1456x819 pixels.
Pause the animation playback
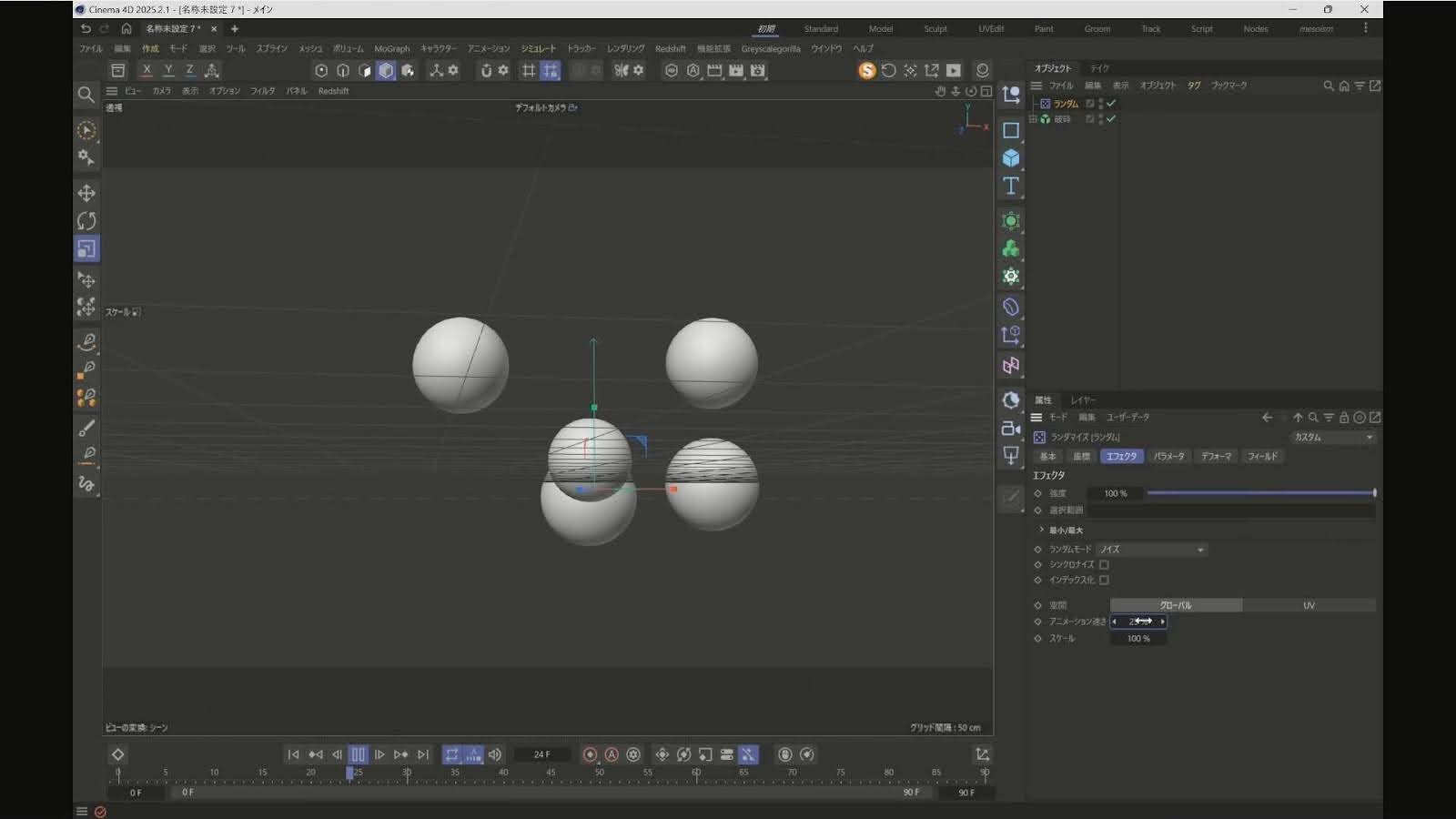358,754
